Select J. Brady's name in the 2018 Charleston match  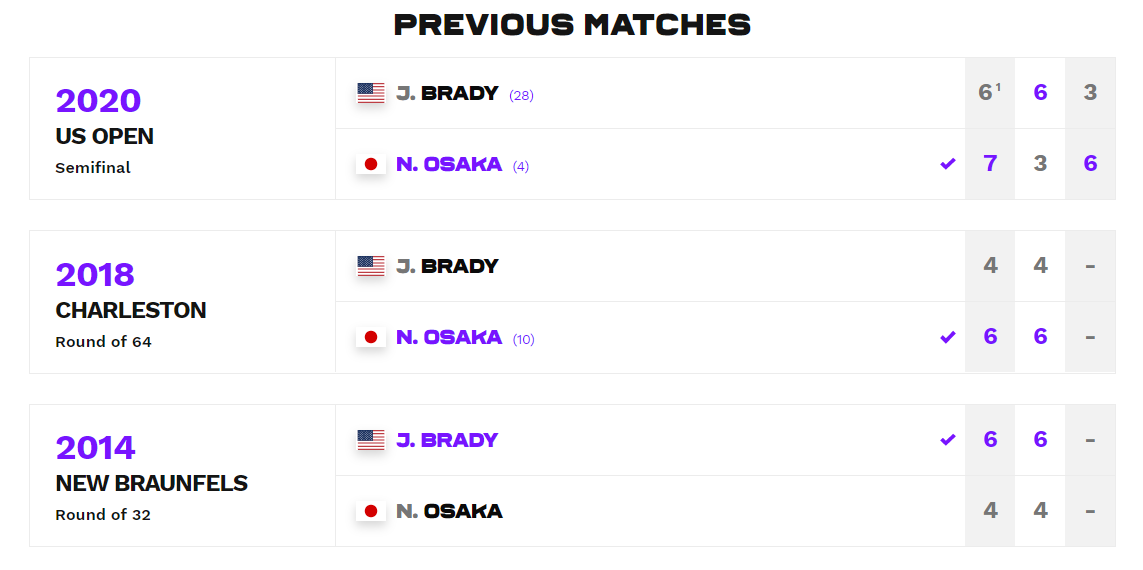(448, 266)
